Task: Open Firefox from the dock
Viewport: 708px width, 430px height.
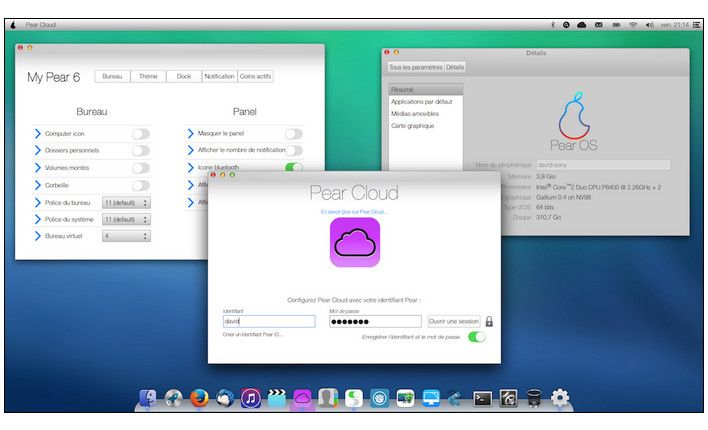Action: 198,398
